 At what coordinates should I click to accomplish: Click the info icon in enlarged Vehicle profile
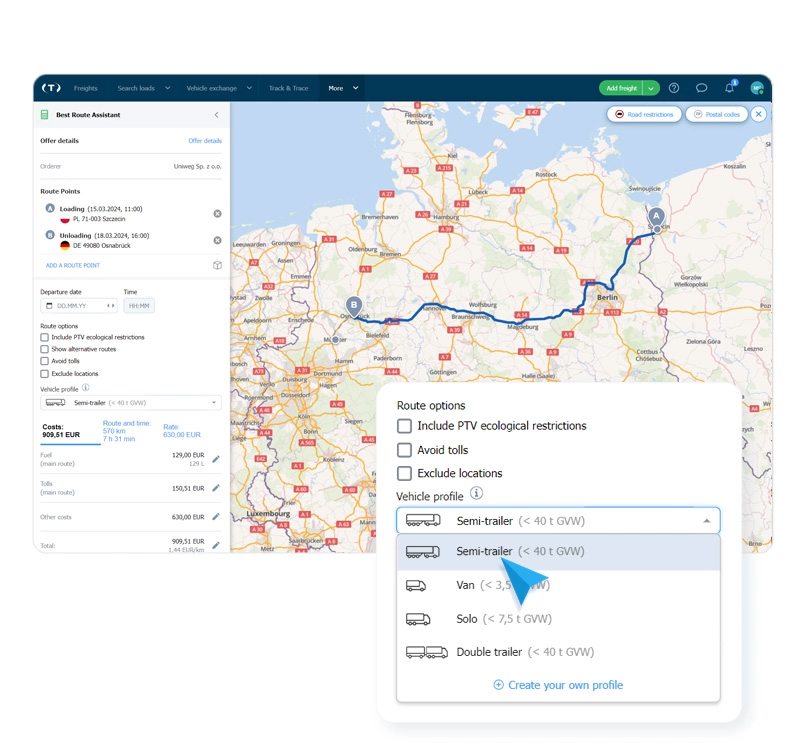pyautogui.click(x=476, y=493)
